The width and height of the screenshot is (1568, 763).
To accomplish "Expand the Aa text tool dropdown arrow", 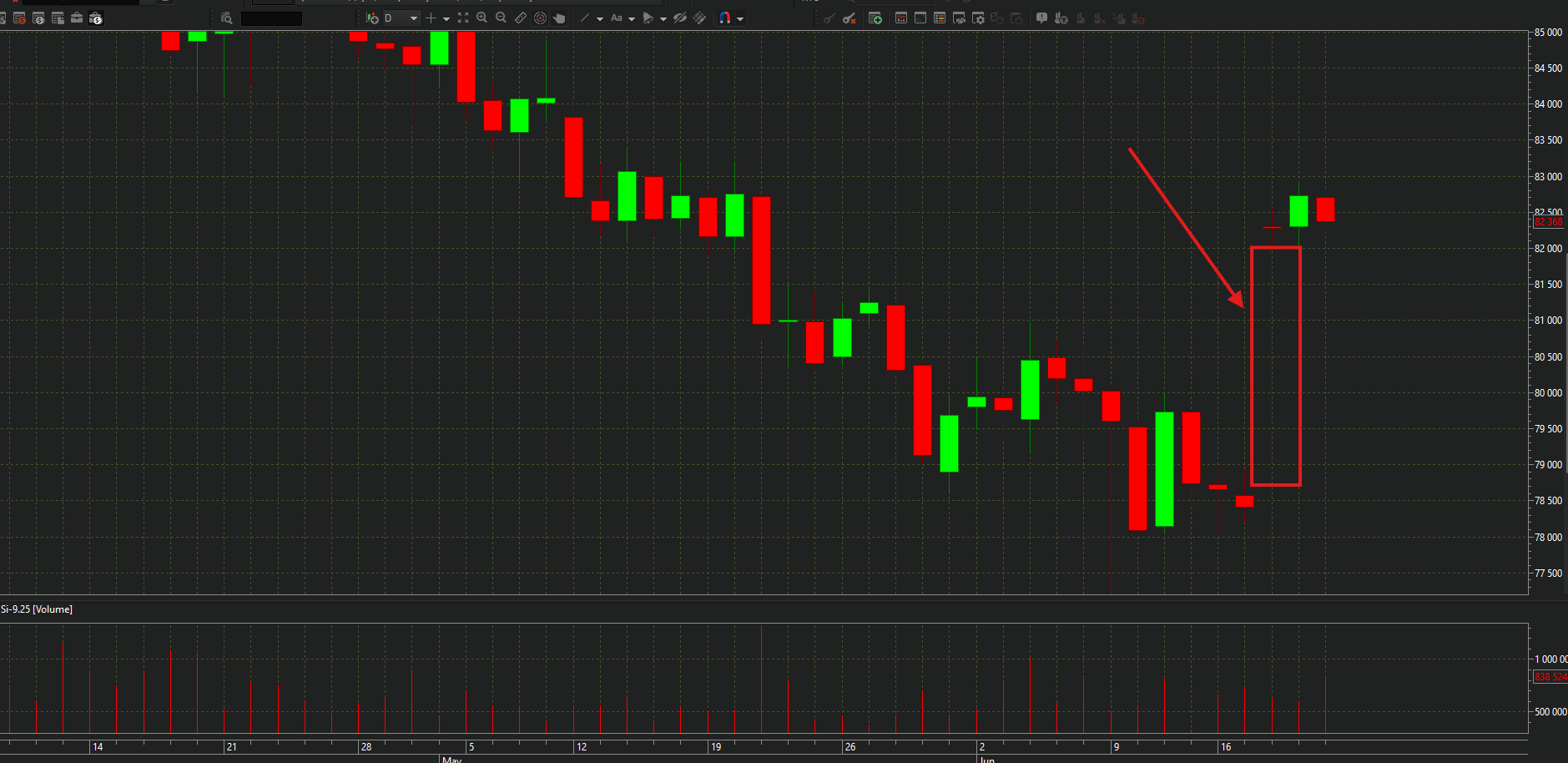I will (632, 18).
